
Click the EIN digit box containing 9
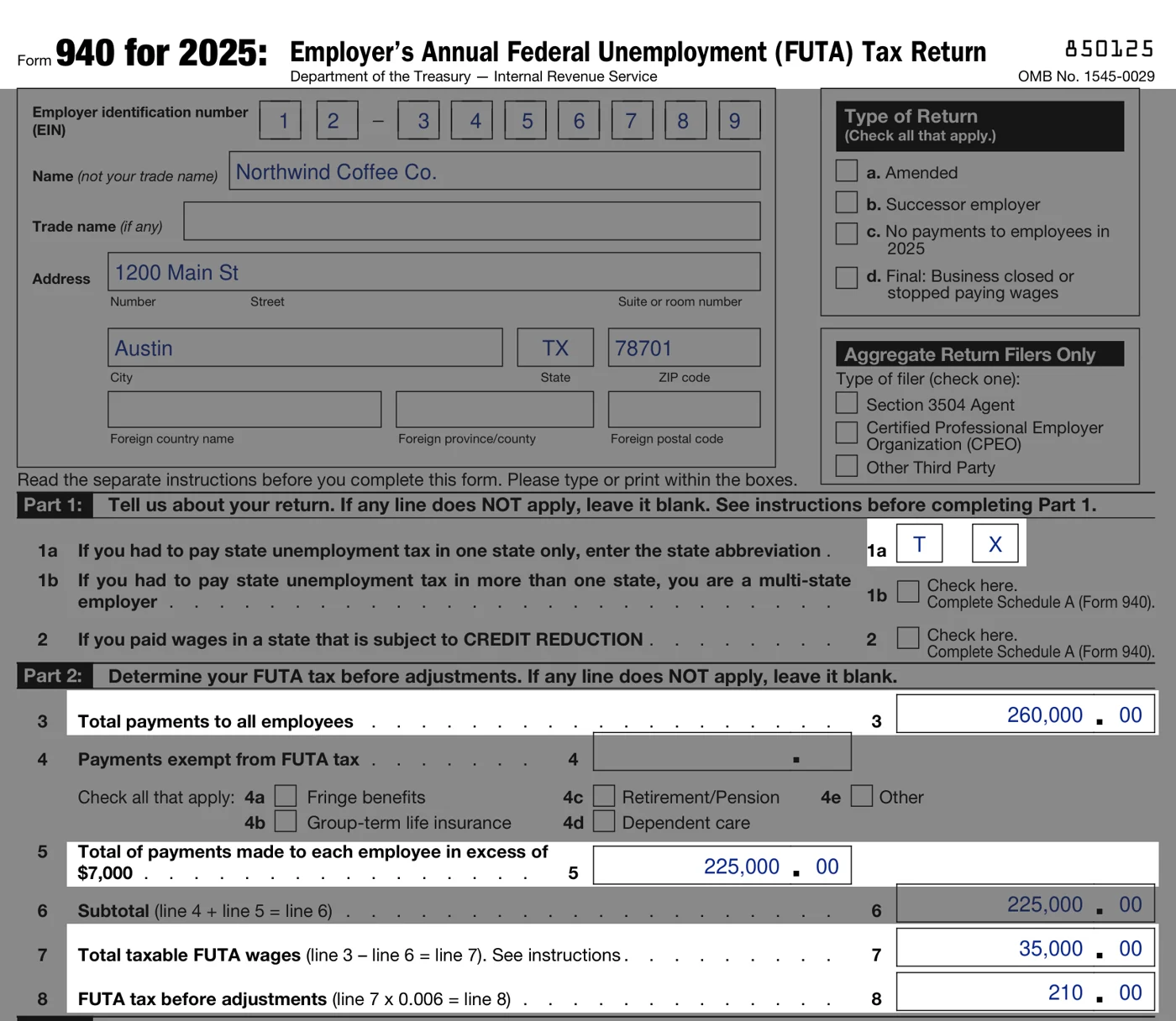click(x=740, y=120)
